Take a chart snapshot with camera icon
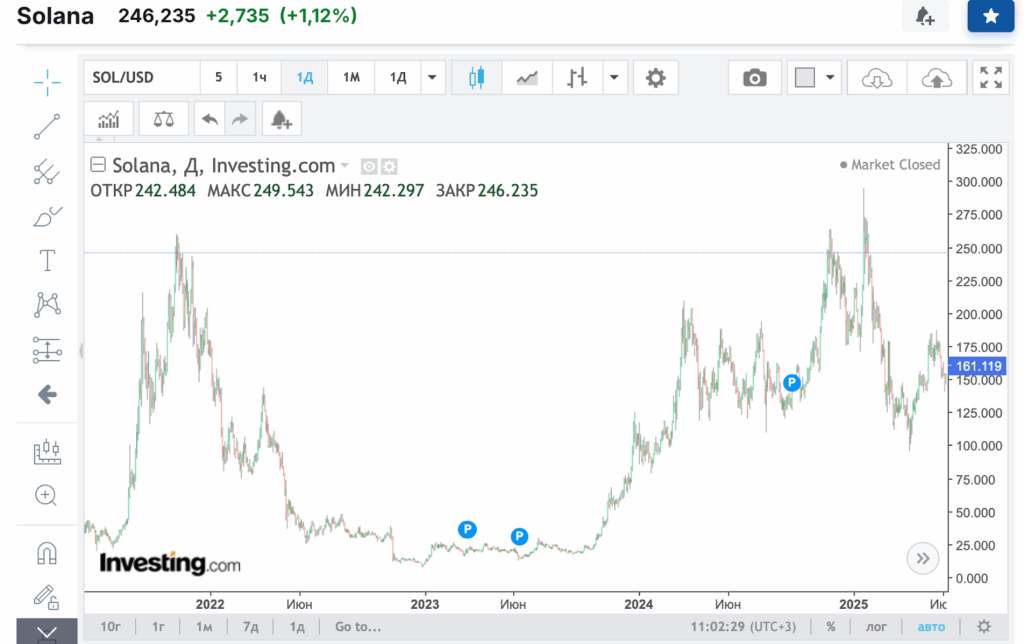1024x644 pixels. [755, 78]
